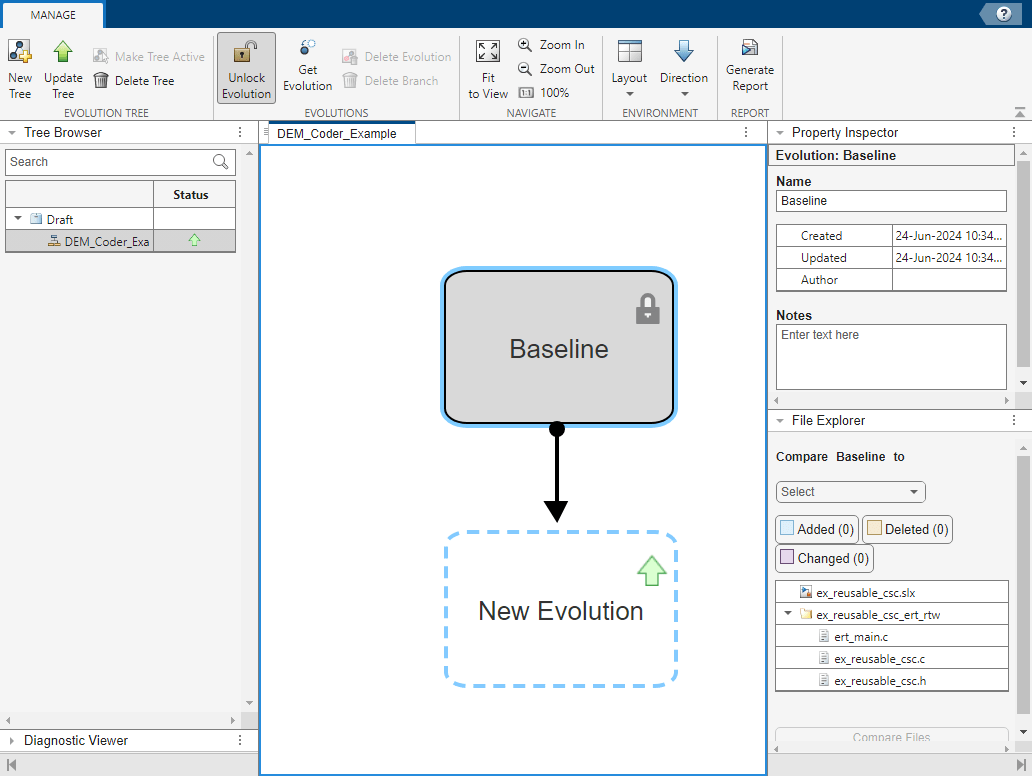Click the Delete Tree trash icon

pos(101,81)
